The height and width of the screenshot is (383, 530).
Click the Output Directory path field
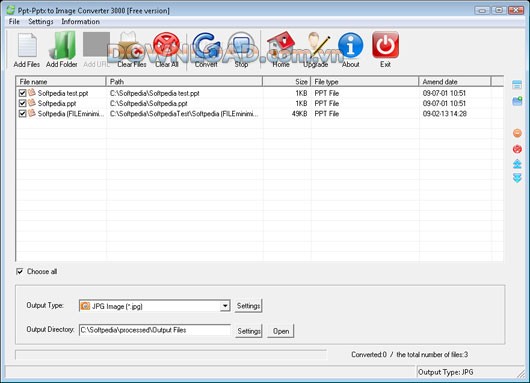tap(155, 330)
